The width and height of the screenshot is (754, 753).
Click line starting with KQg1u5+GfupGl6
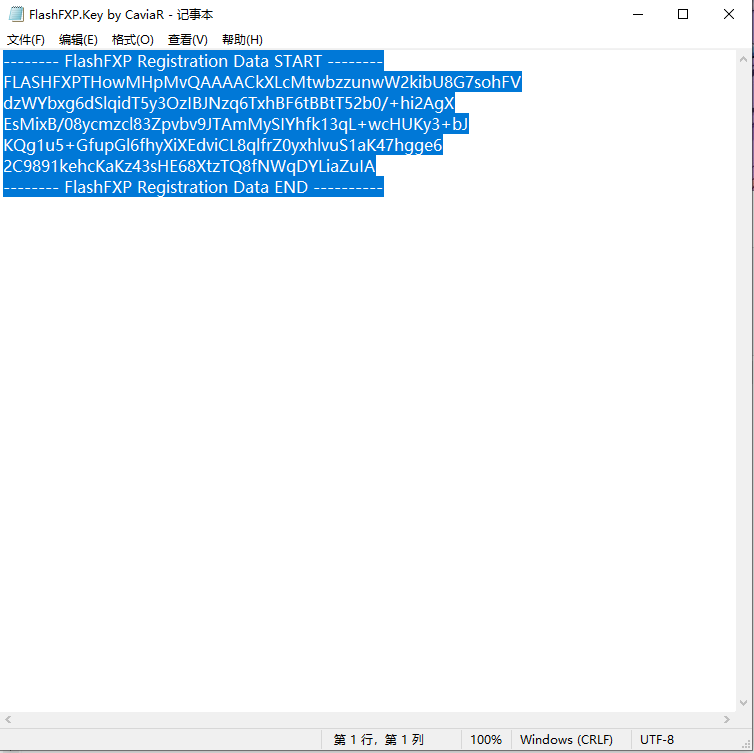coord(223,145)
